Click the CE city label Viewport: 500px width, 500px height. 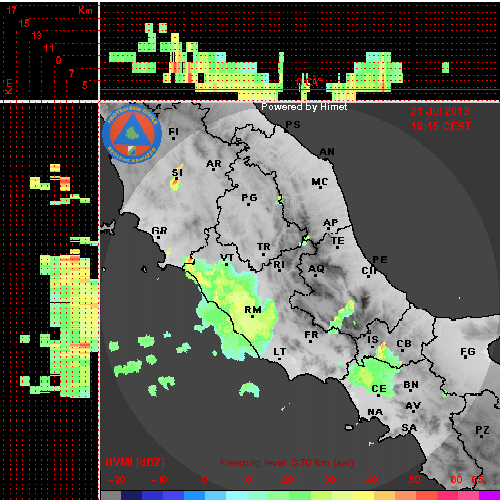[x=379, y=389]
